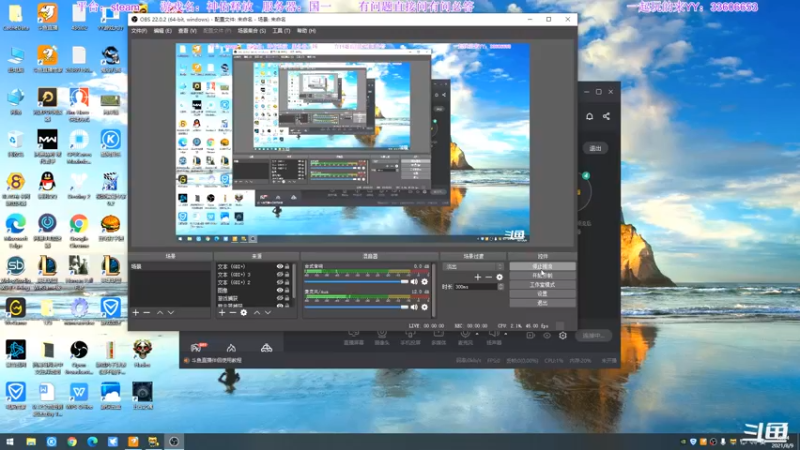Click the OBS icon in the taskbar
800x450 pixels.
(174, 442)
